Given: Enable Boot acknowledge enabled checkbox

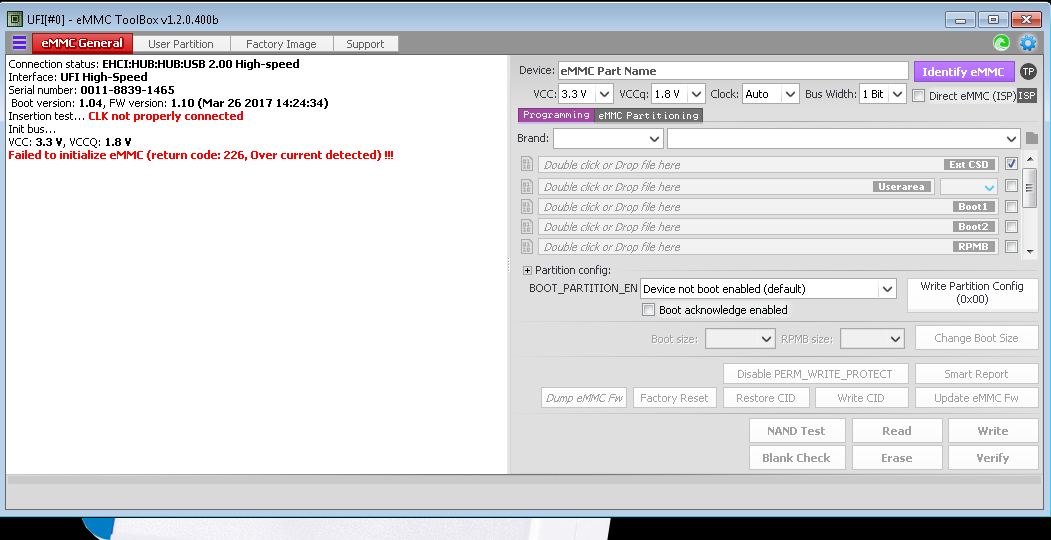Looking at the screenshot, I should point(648,310).
